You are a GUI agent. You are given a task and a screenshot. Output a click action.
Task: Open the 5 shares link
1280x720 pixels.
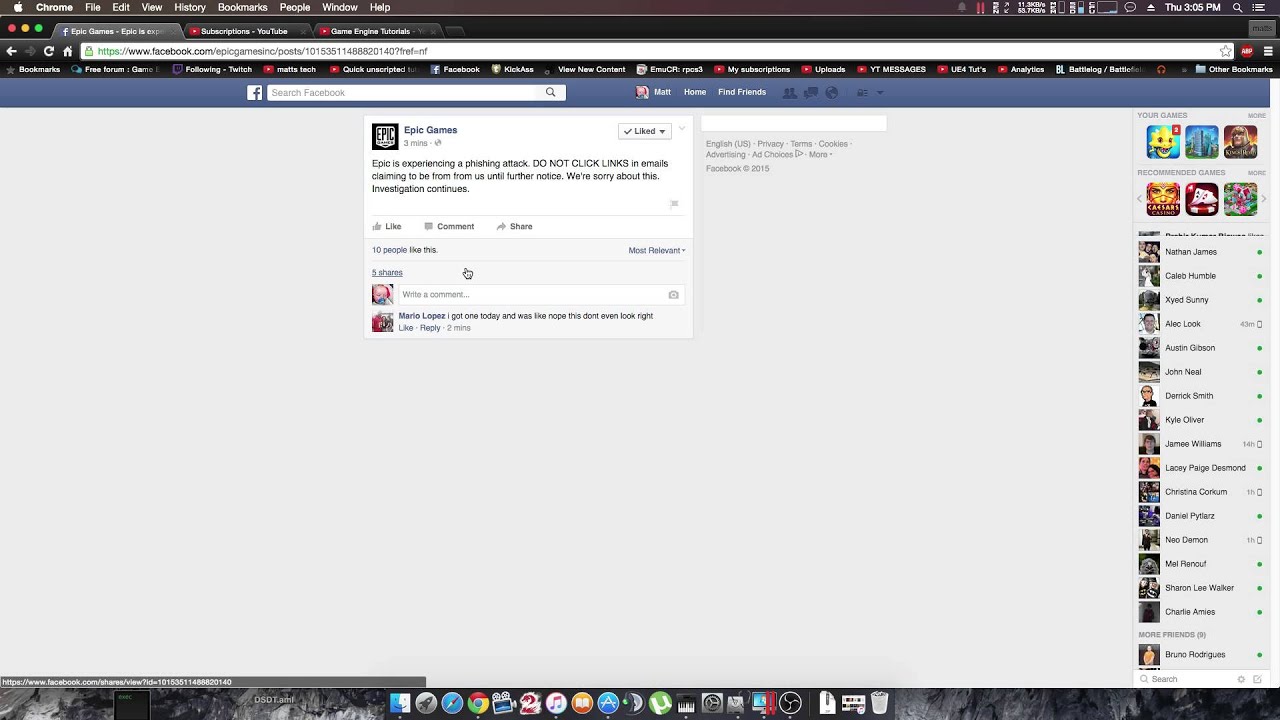click(x=387, y=272)
